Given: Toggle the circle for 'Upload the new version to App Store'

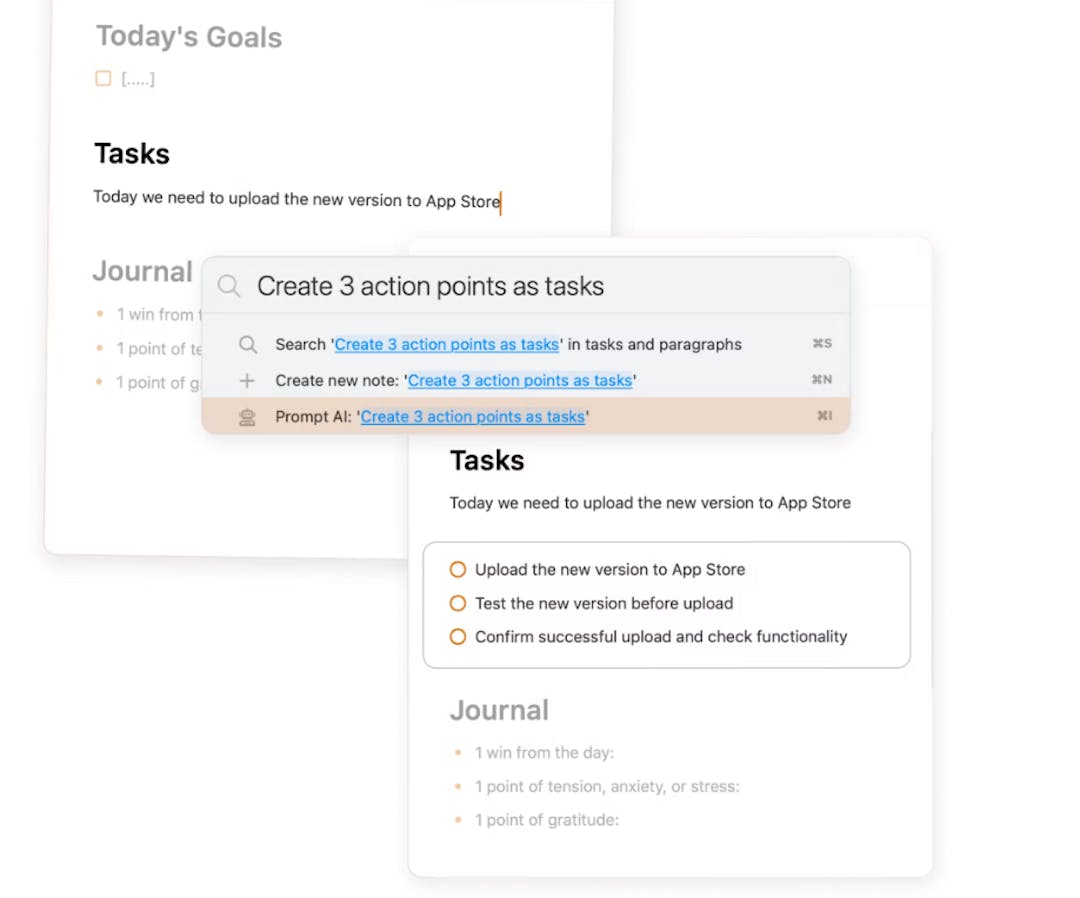Looking at the screenshot, I should (x=457, y=569).
